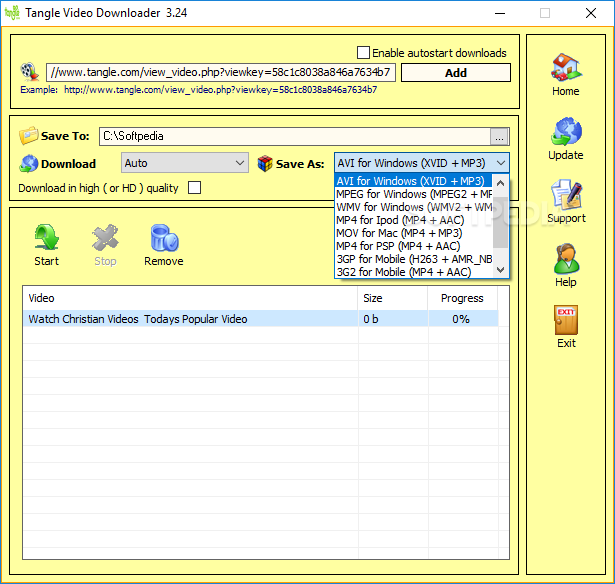Select row Watch Christian Videos Todays Popular Video
Image resolution: width=615 pixels, height=584 pixels.
261,319
